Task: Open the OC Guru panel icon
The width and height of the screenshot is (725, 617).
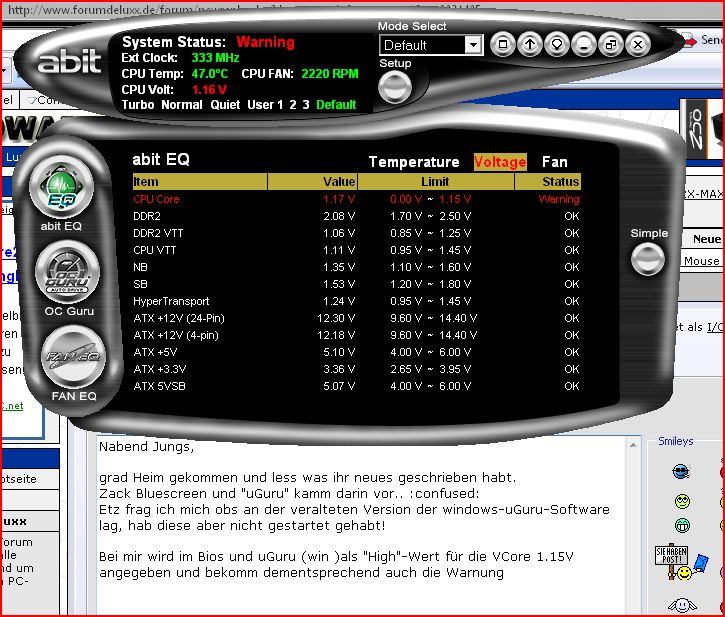Action: pyautogui.click(x=68, y=272)
